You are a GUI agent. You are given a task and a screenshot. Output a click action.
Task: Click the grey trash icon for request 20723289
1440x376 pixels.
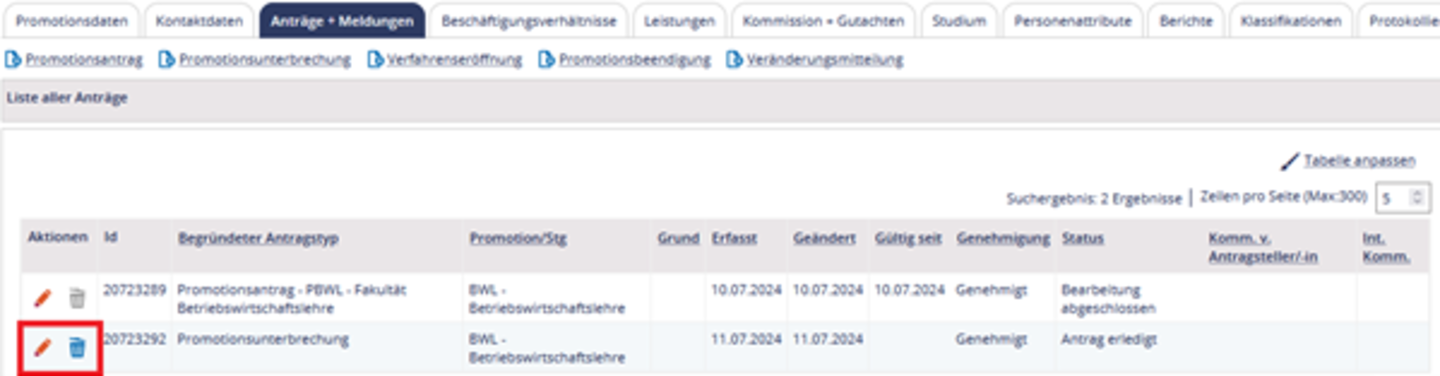[x=77, y=298]
